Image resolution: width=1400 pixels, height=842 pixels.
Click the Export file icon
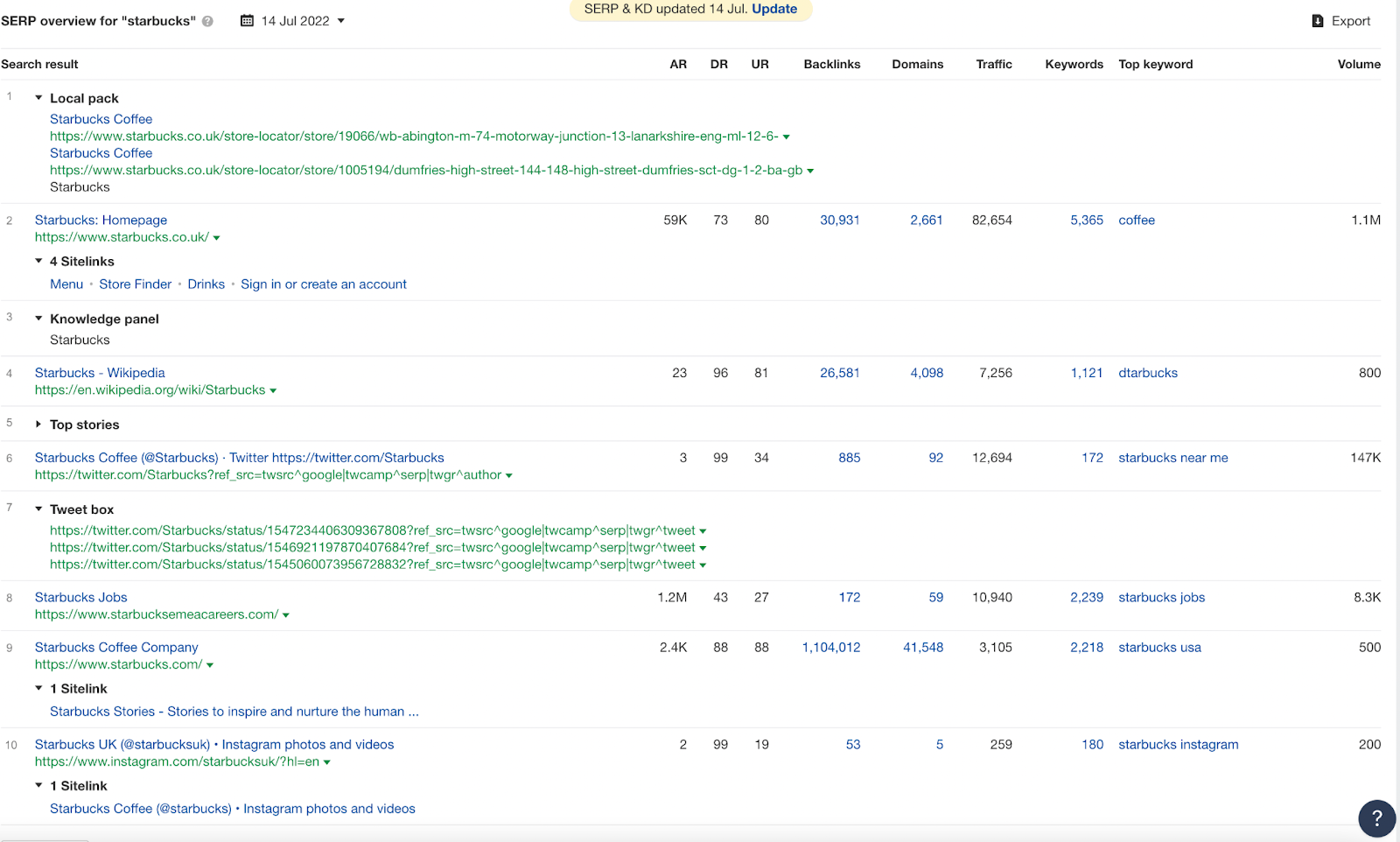[x=1317, y=21]
